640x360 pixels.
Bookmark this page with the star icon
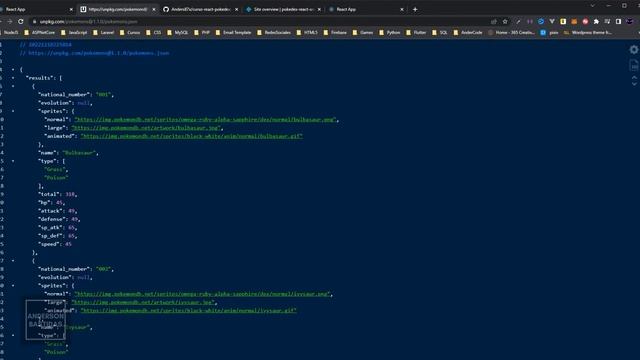(505, 21)
